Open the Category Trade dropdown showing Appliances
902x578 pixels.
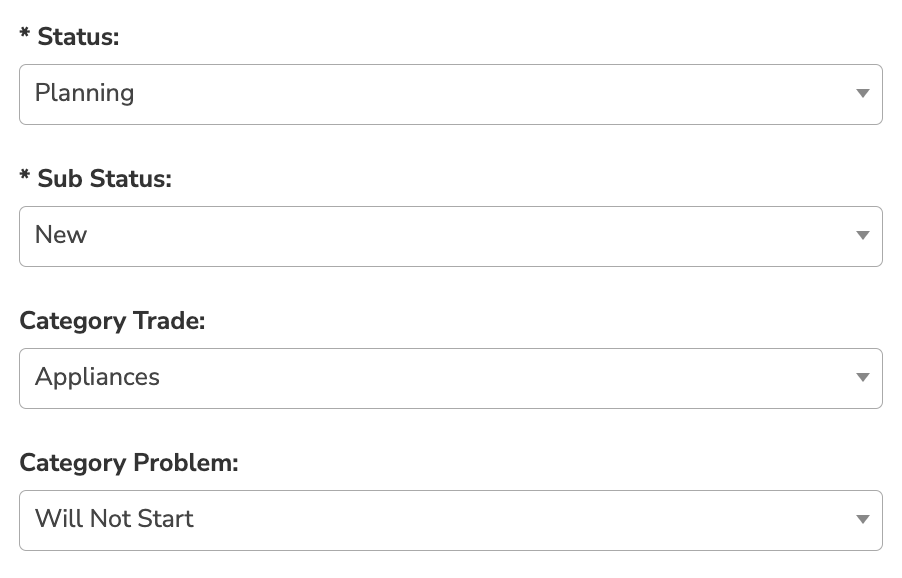point(450,378)
